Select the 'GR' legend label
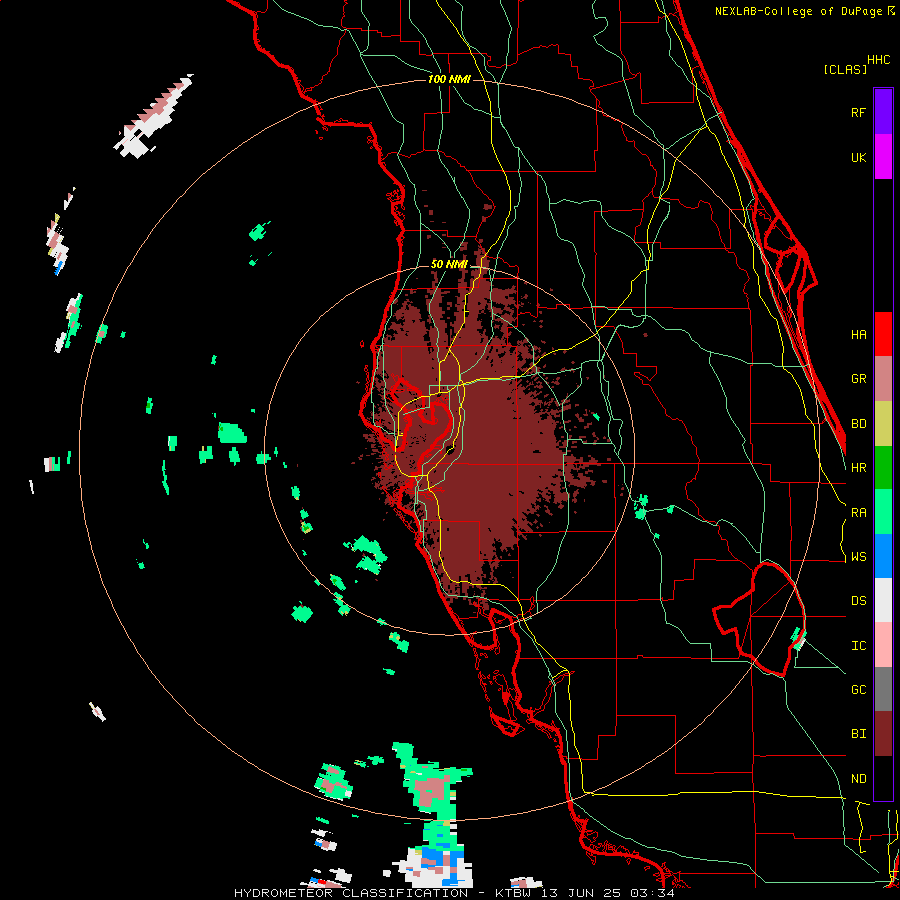 pos(858,379)
